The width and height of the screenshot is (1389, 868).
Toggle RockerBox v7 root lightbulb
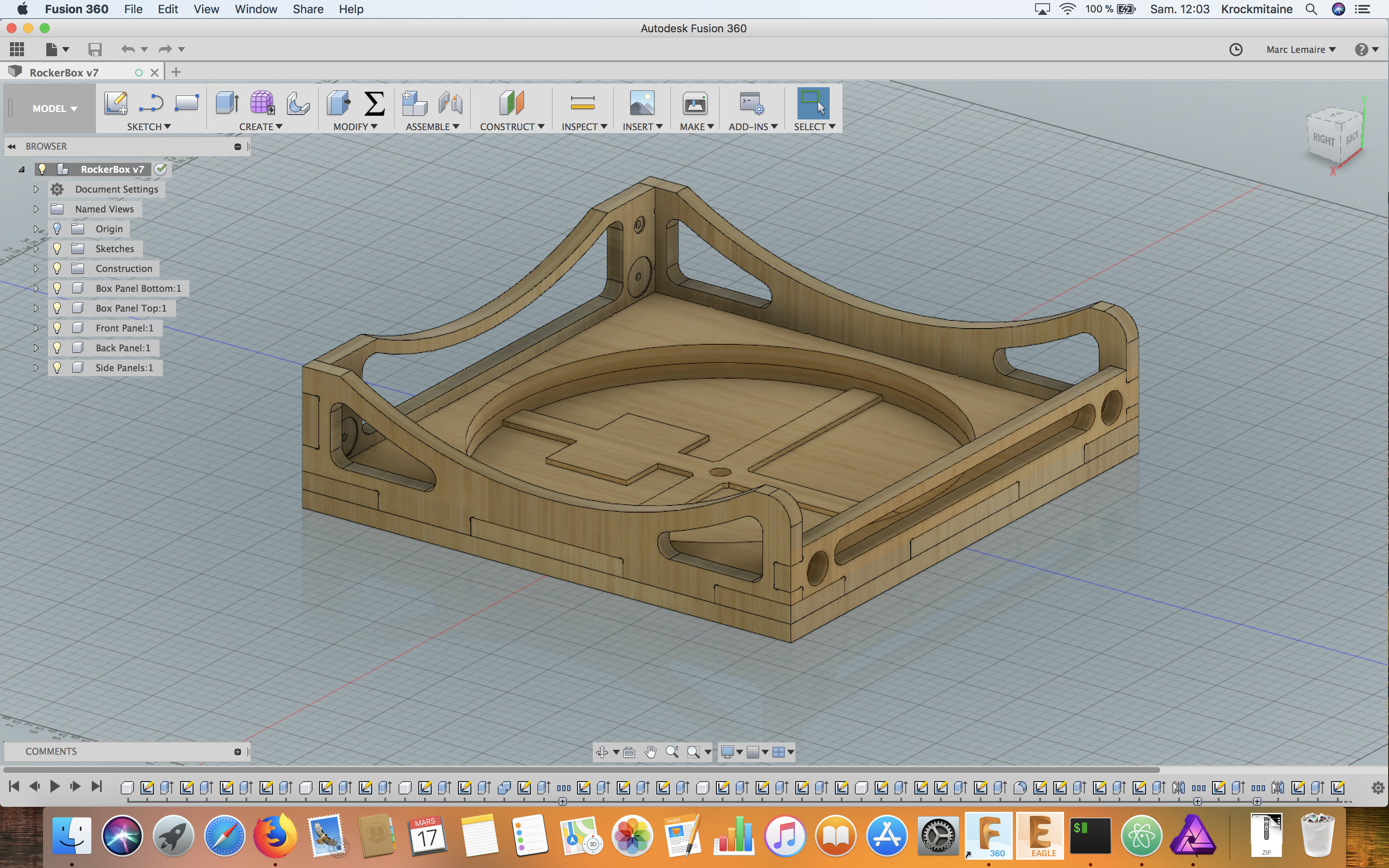pyautogui.click(x=42, y=169)
